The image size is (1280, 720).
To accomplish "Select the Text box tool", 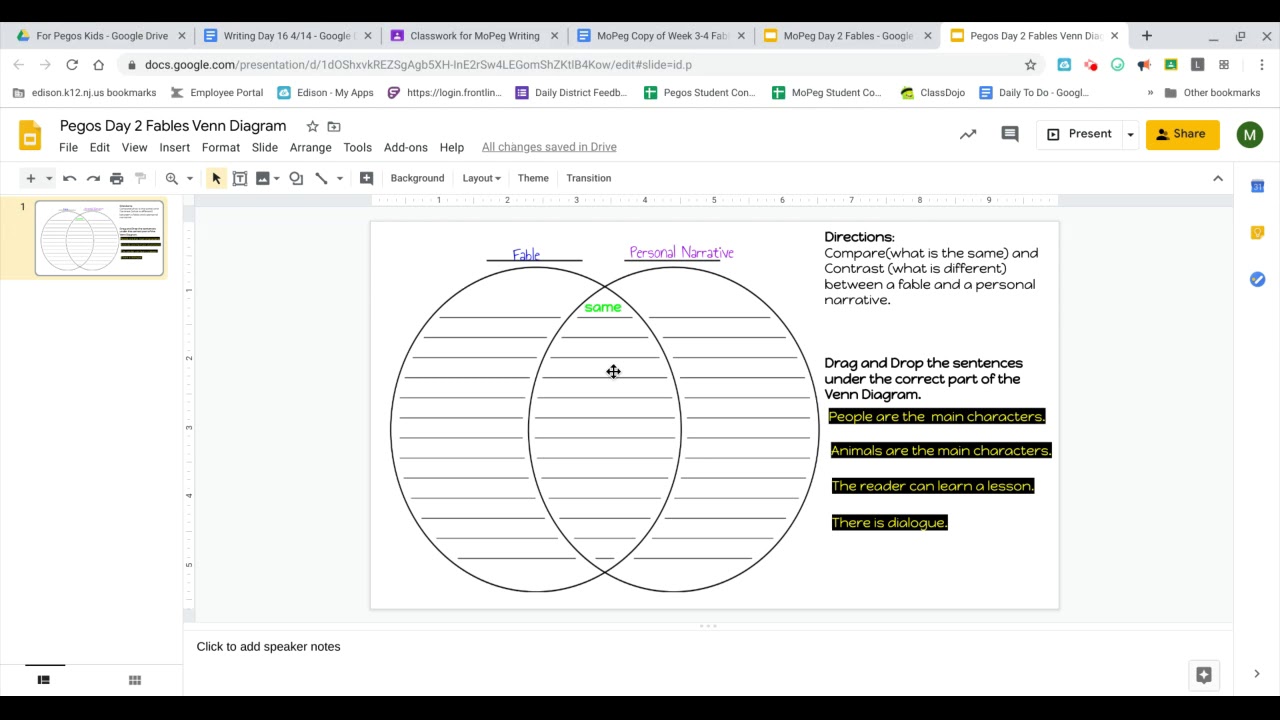I will (x=240, y=178).
